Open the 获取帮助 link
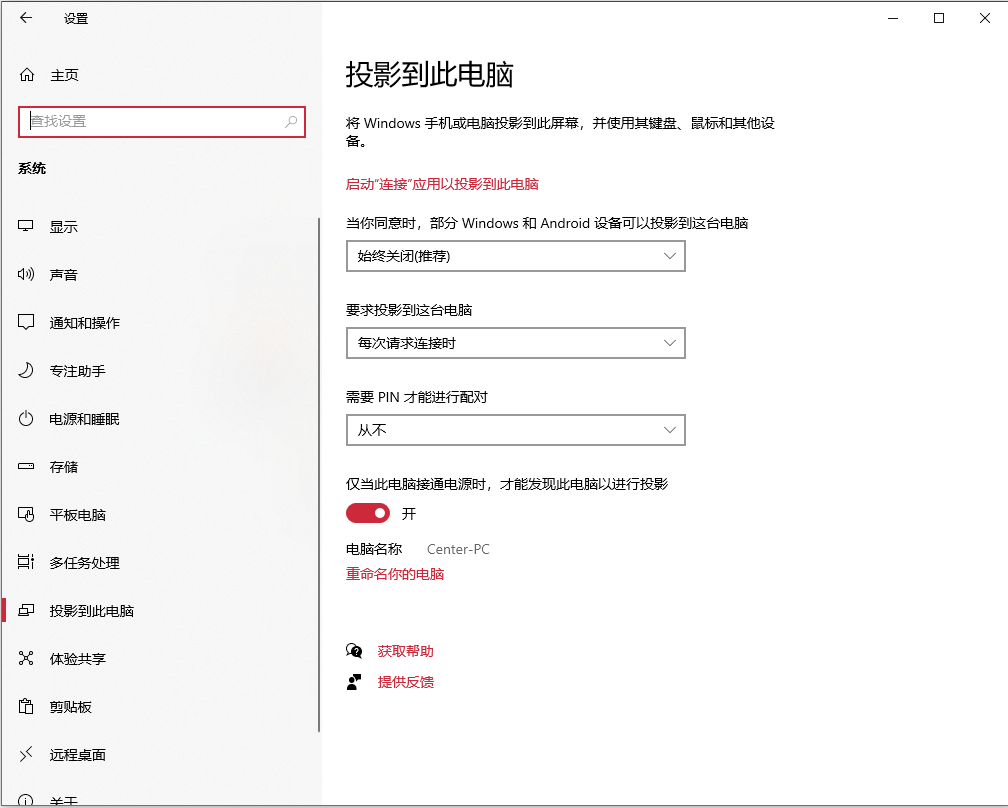 (x=406, y=651)
